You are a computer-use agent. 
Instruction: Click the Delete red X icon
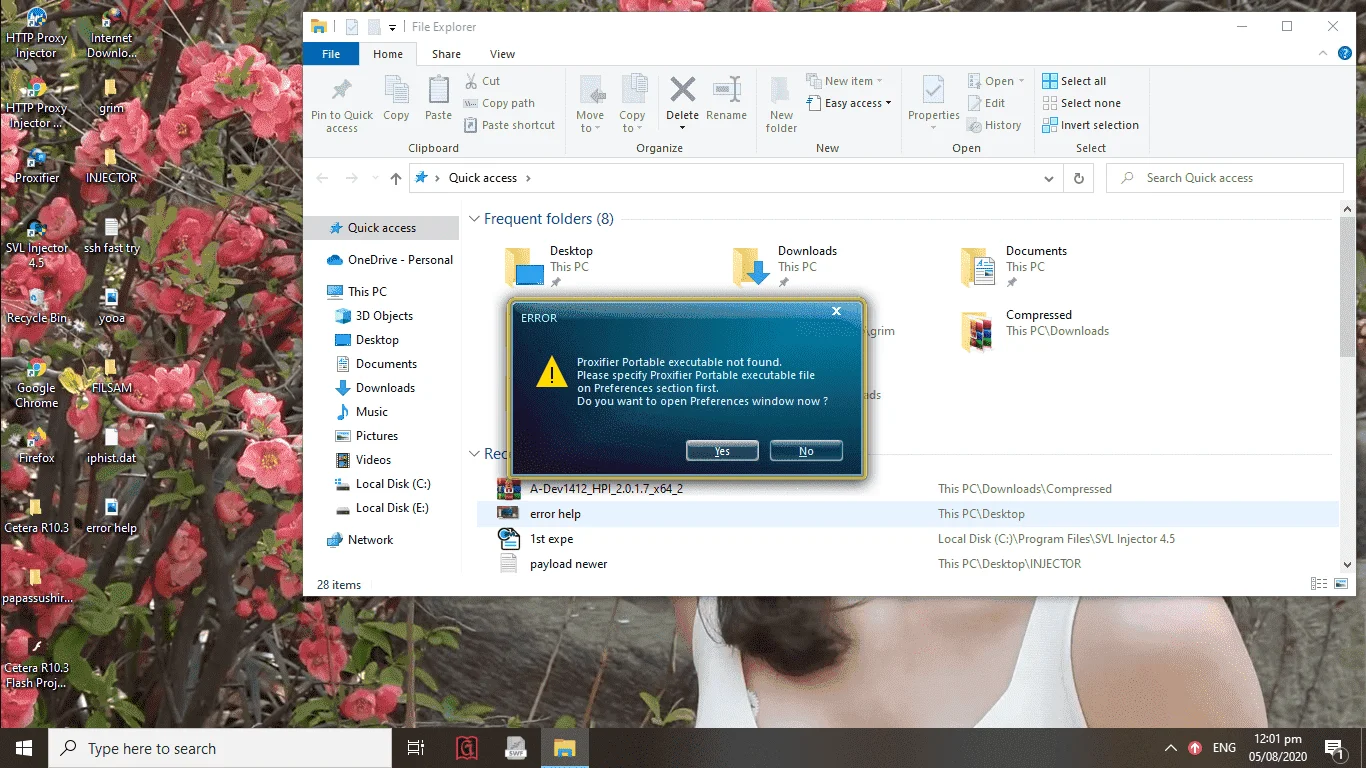pos(682,90)
